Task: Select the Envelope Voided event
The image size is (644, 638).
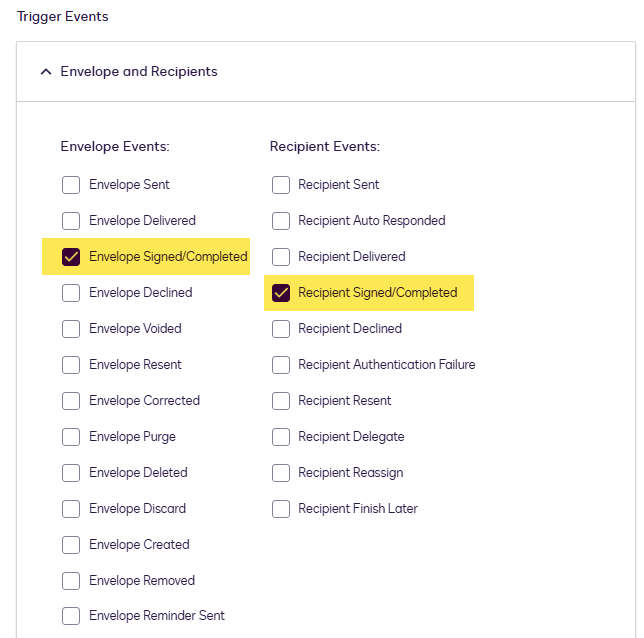Action: (x=71, y=329)
